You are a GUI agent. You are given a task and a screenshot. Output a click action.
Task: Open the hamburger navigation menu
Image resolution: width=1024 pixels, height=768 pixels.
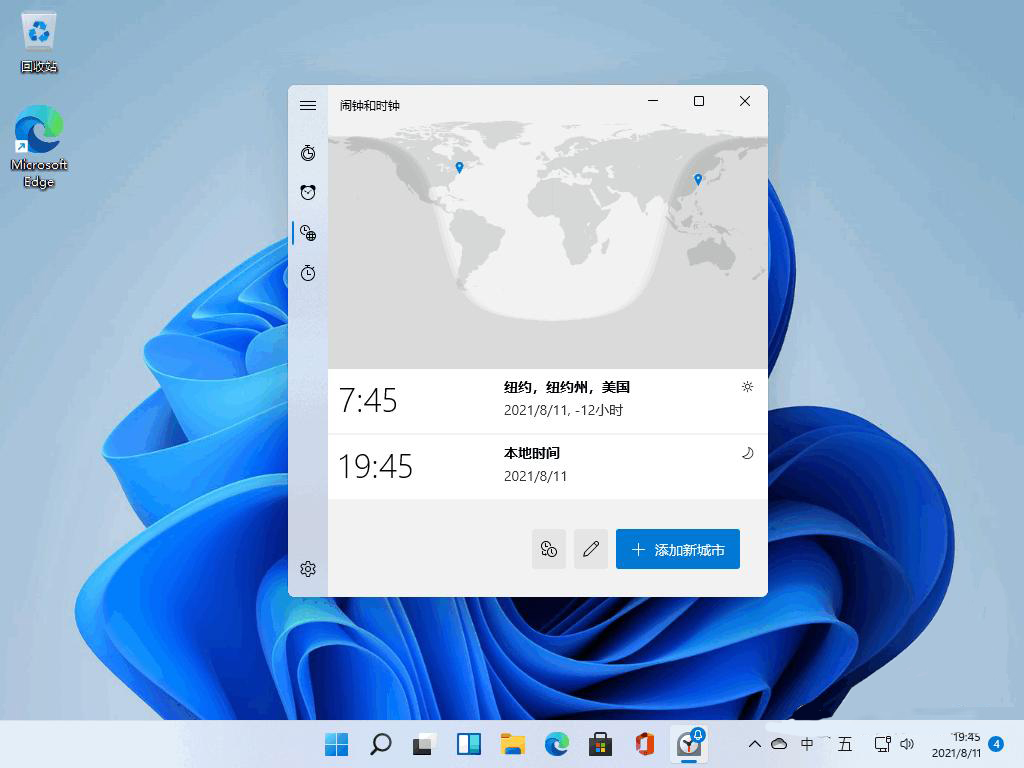click(308, 105)
